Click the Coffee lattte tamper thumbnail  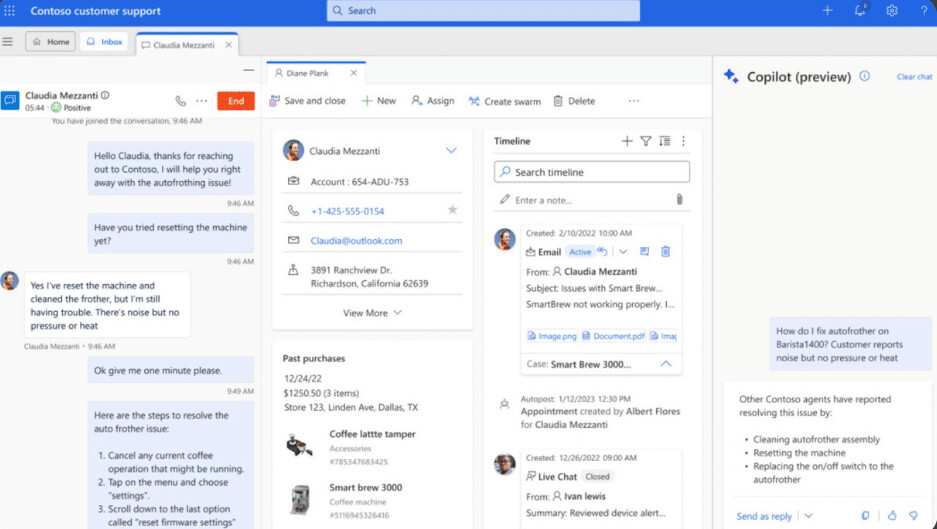point(299,446)
